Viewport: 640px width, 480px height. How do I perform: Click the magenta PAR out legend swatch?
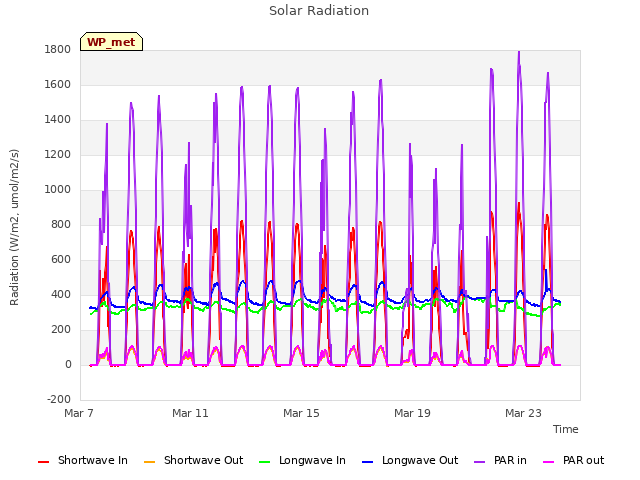tap(549, 462)
